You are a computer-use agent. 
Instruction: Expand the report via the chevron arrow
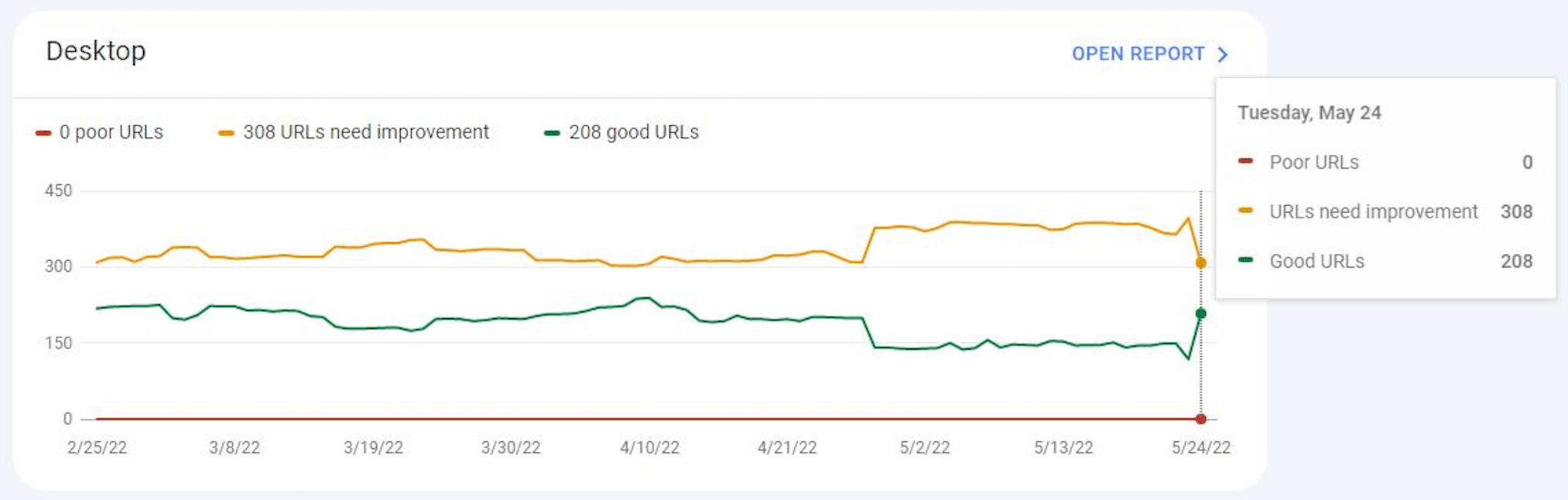1223,54
